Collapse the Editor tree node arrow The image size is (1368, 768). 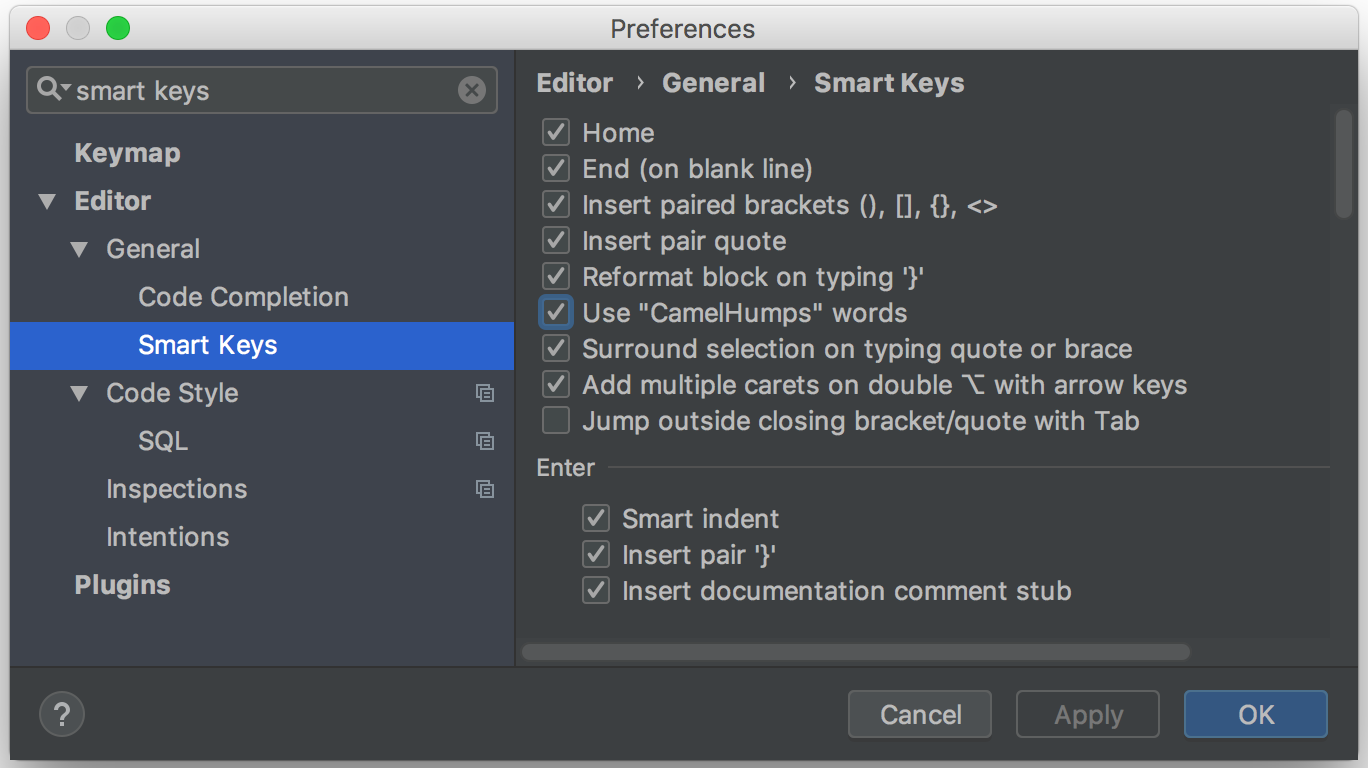pos(47,201)
